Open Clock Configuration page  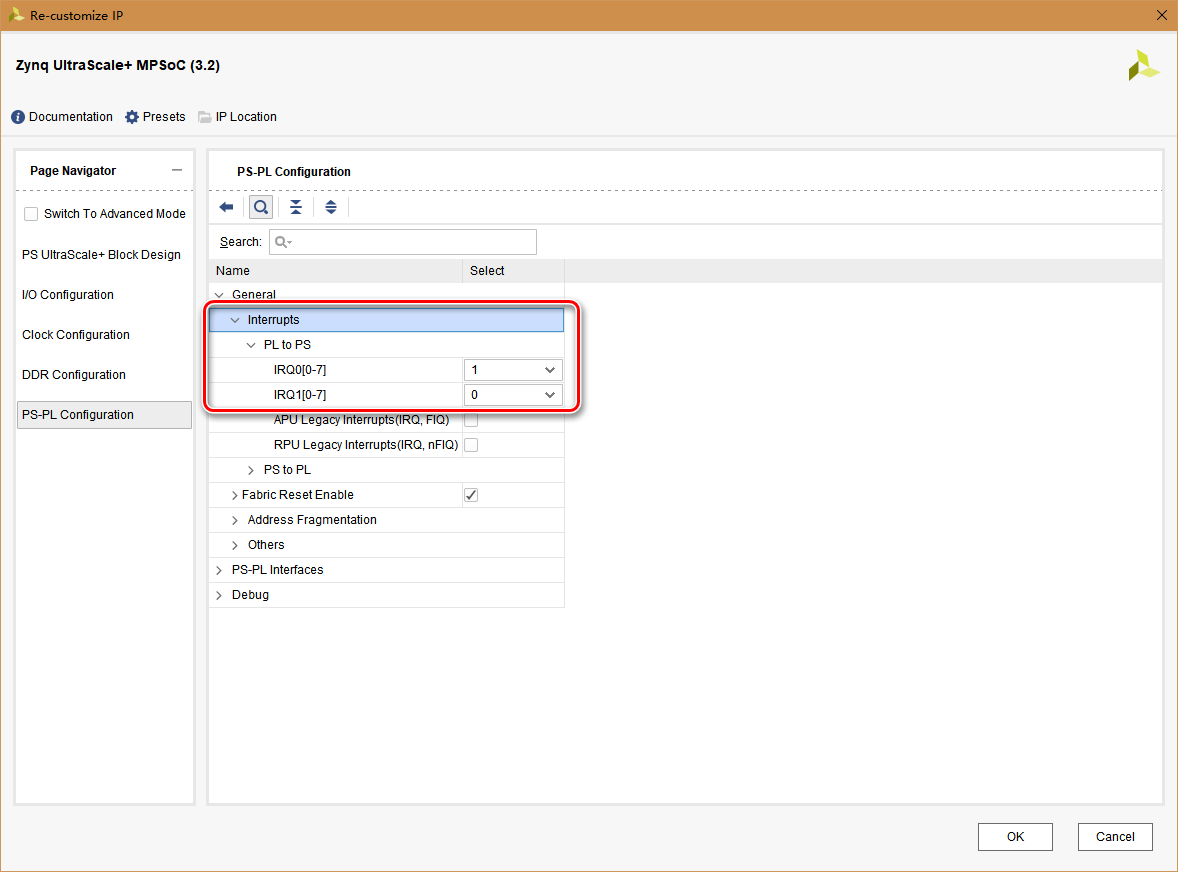point(76,334)
